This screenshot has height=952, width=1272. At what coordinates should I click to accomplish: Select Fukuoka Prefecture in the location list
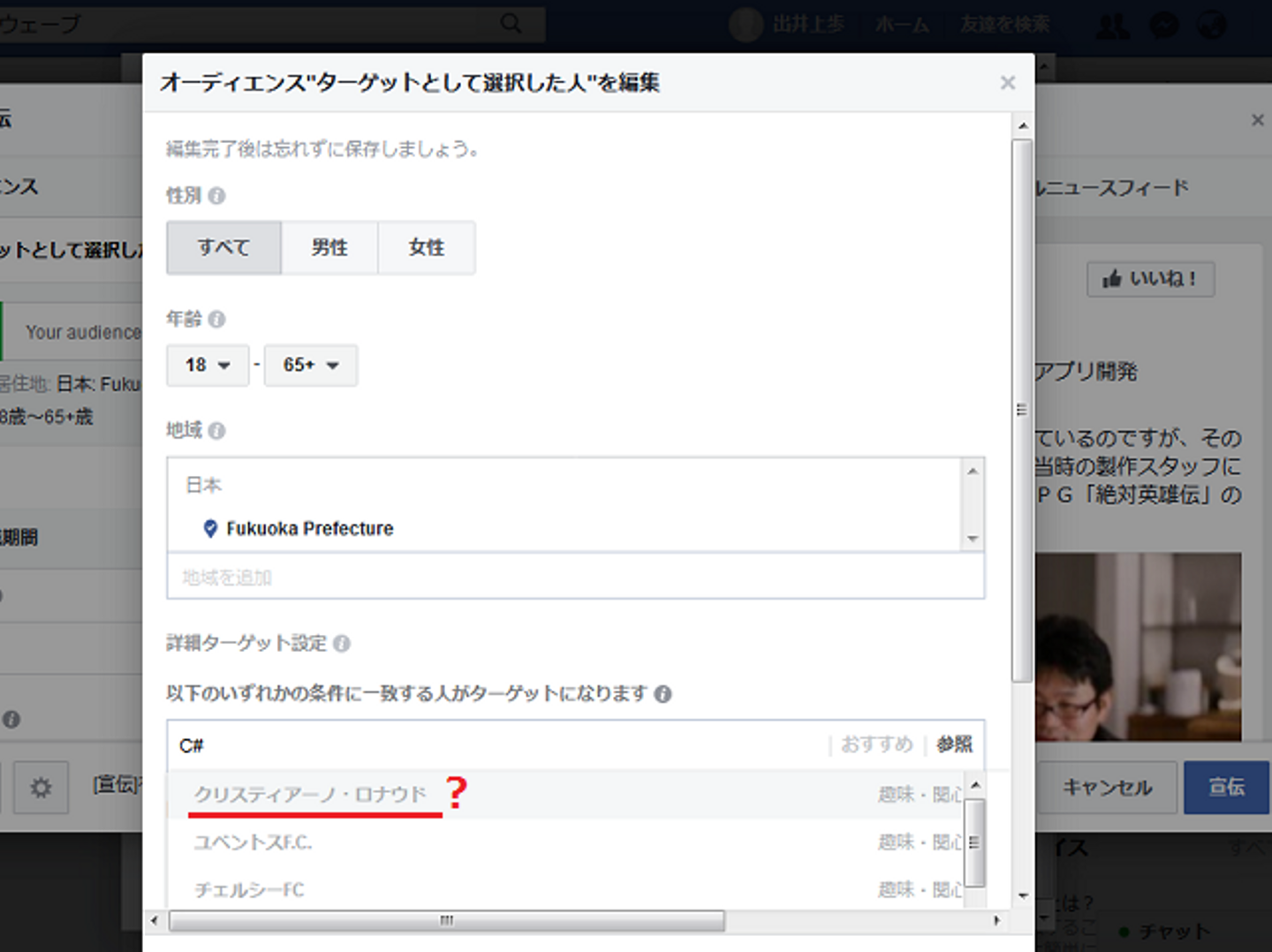(310, 528)
